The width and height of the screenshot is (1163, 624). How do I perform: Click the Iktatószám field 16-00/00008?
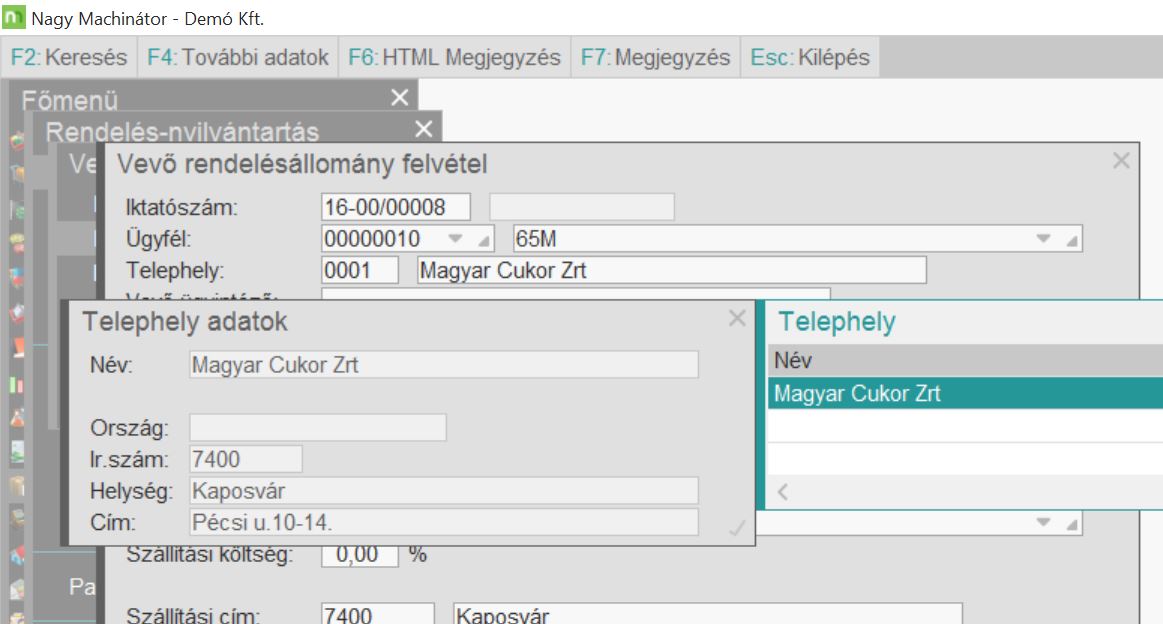coord(396,207)
